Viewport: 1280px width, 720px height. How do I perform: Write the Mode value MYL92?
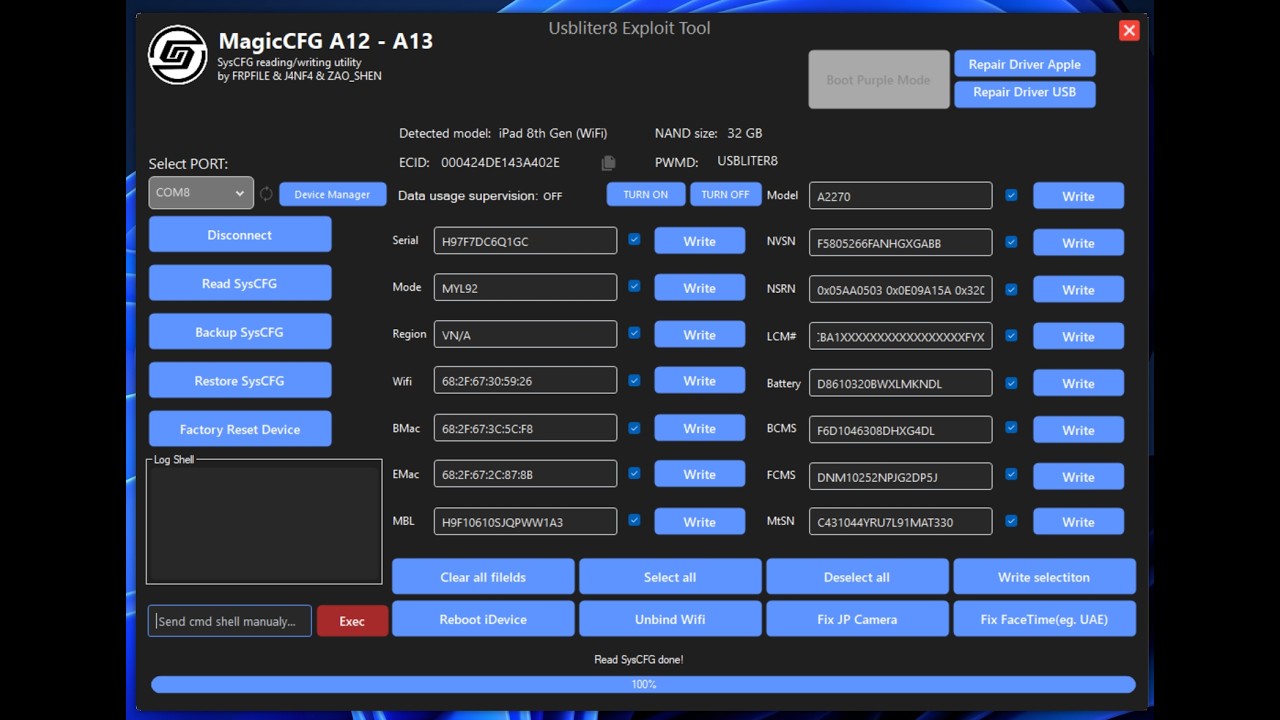coord(700,288)
